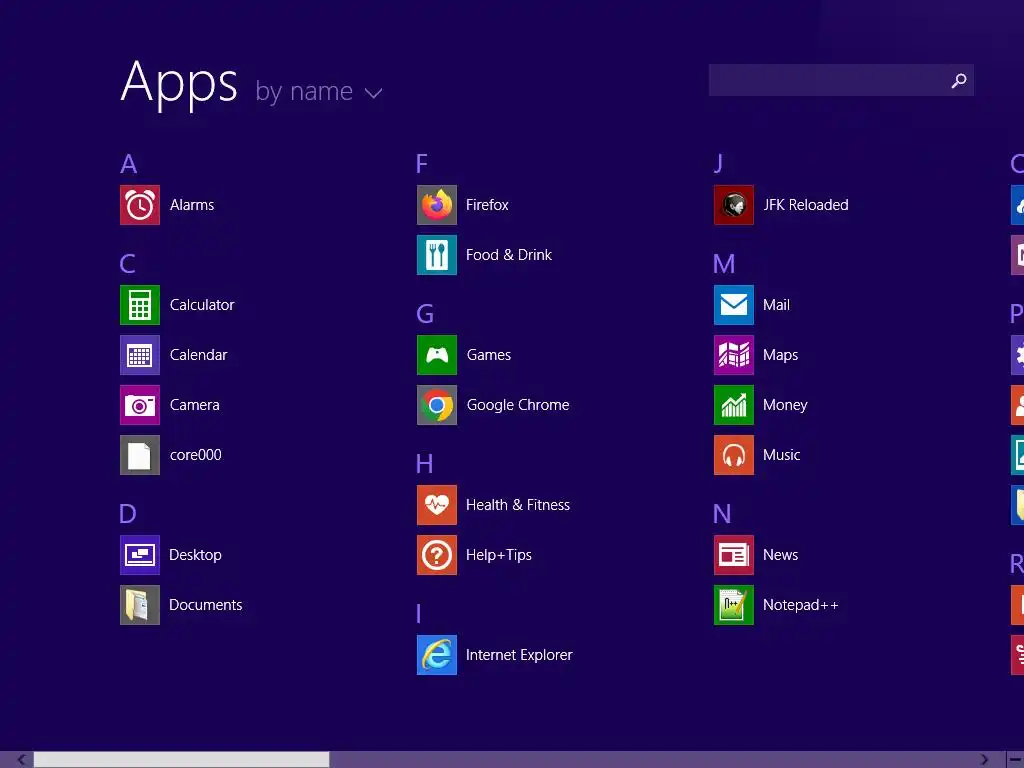Viewport: 1024px width, 768px height.
Task: Select the letter C header above Calculator
Action: tap(127, 264)
